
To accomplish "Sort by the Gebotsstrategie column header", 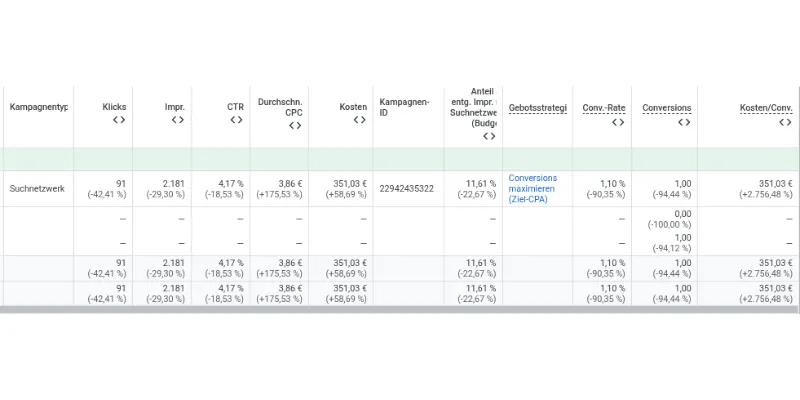I will click(x=538, y=108).
